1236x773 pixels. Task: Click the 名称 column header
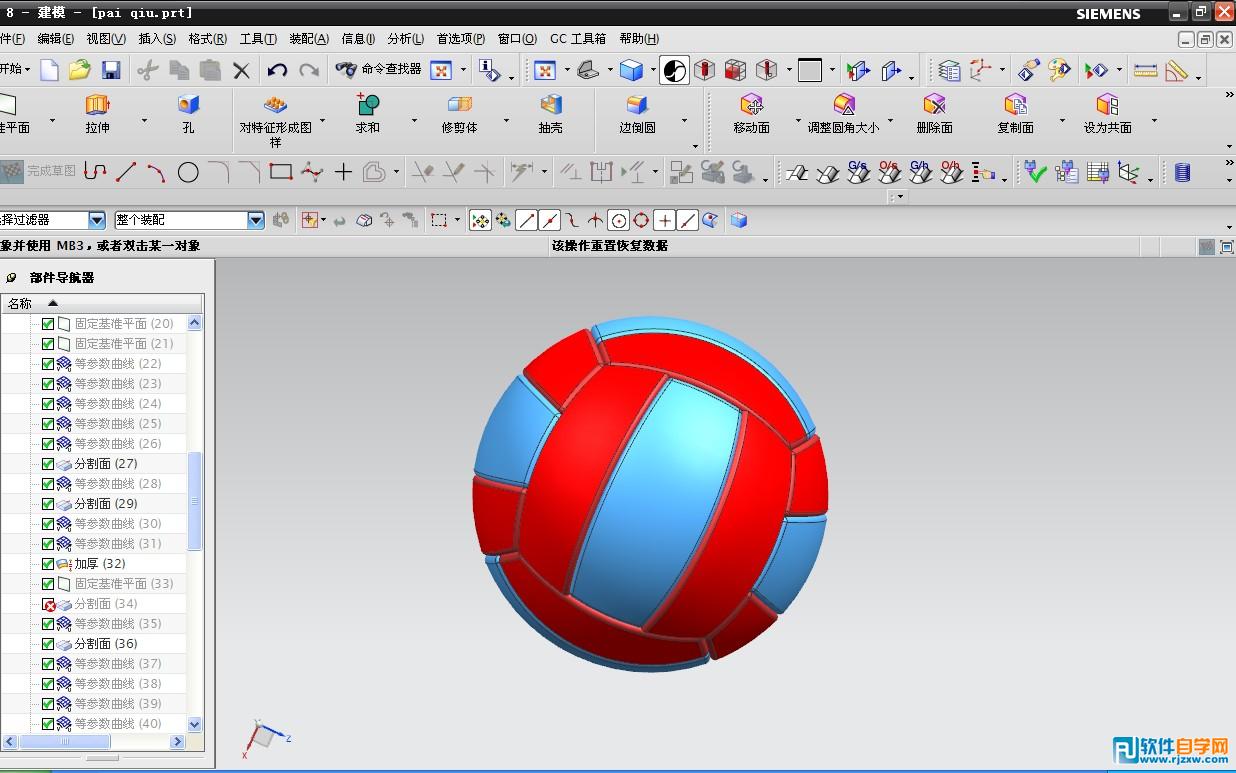(20, 303)
